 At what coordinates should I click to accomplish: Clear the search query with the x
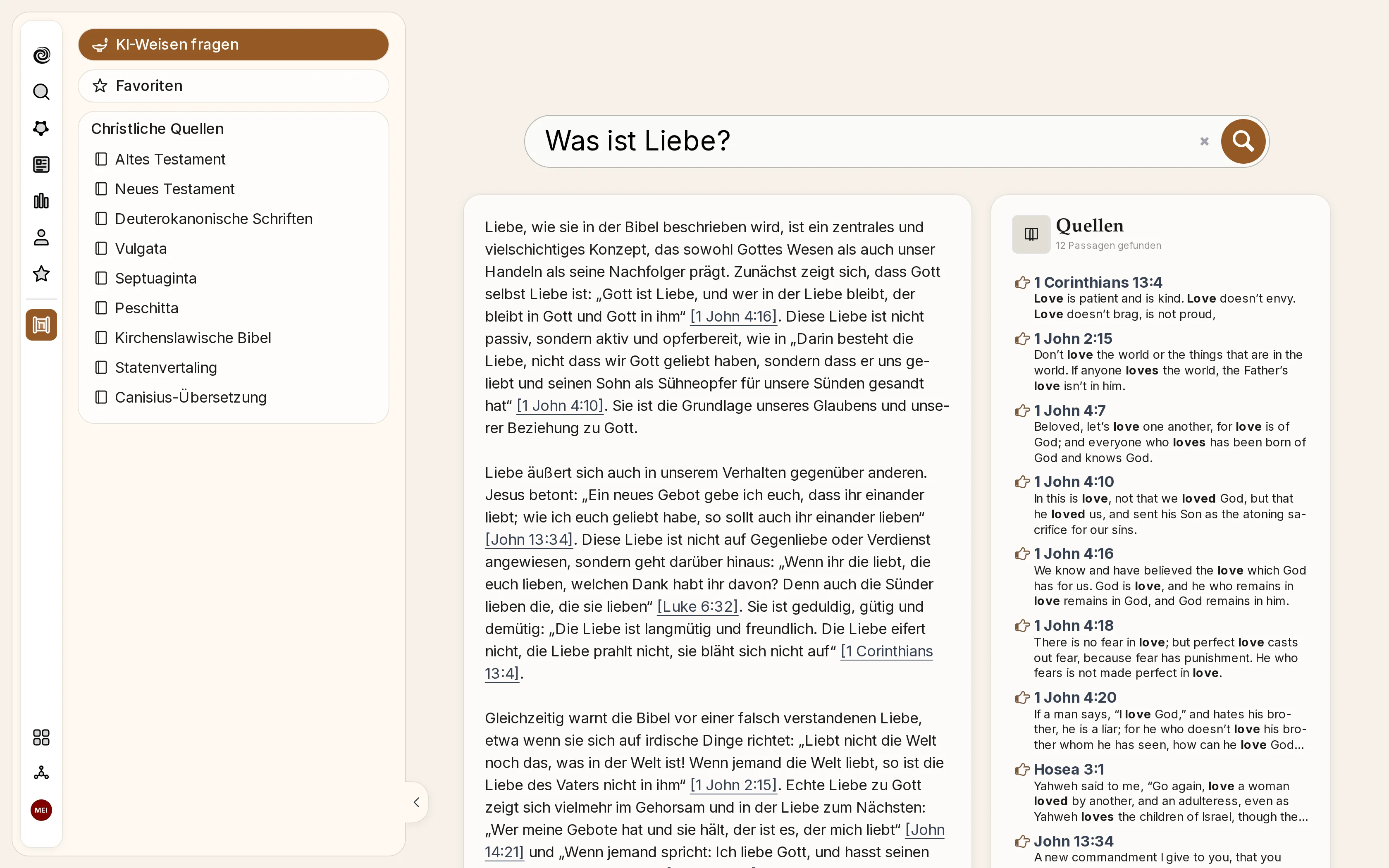pyautogui.click(x=1204, y=141)
